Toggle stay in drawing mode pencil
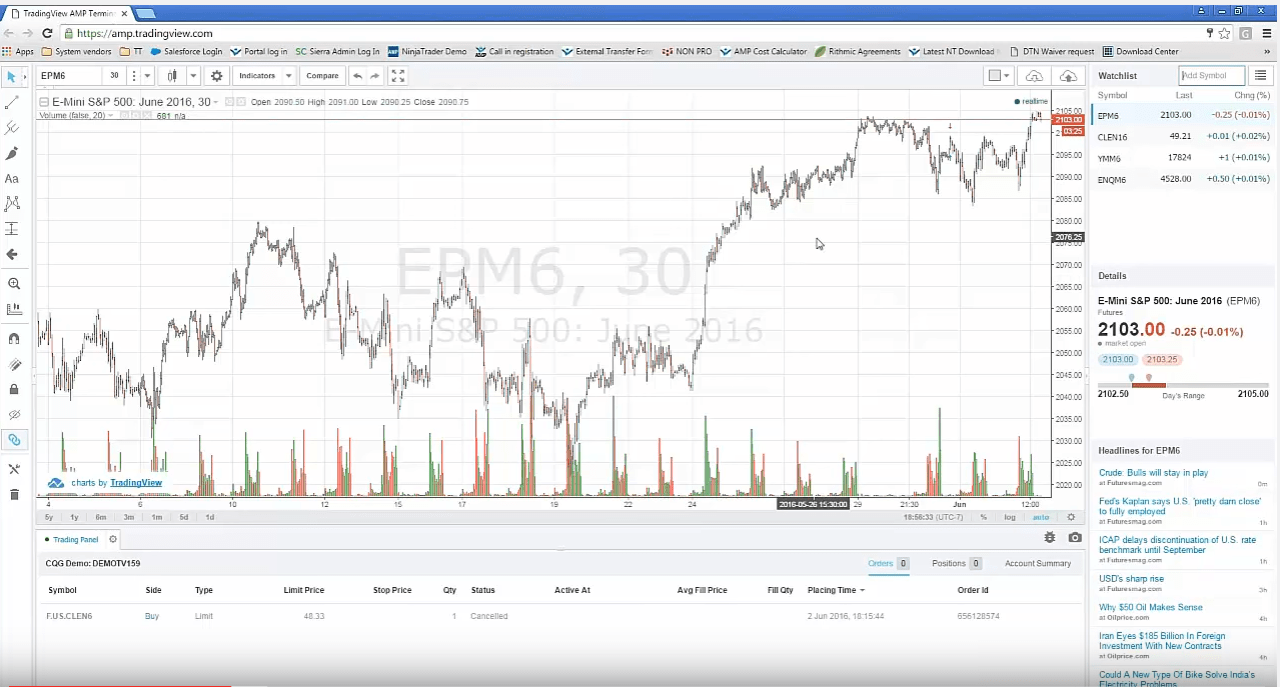 click(13, 365)
